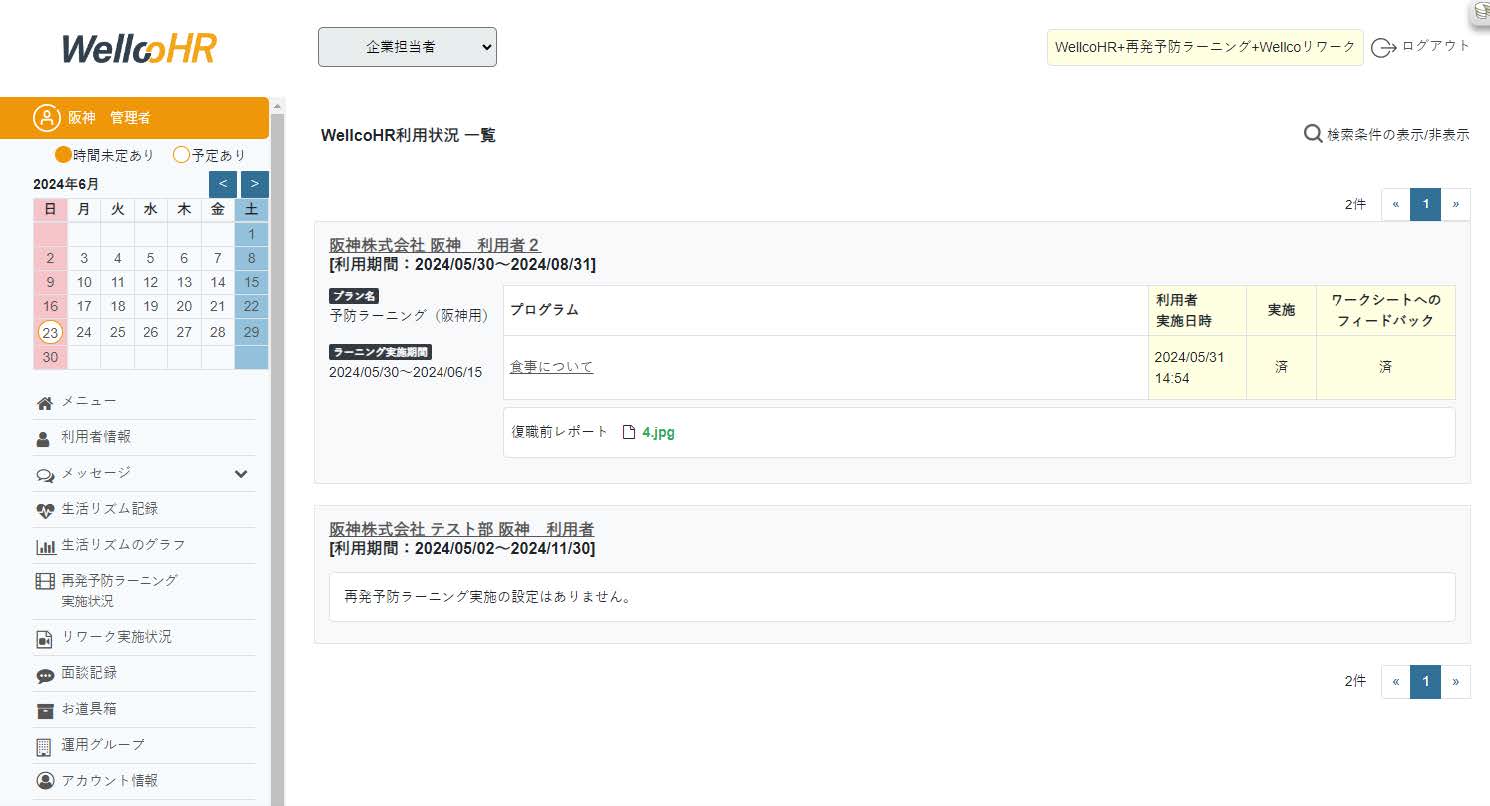Click the building icon for 運用グループ
Screen dimensions: 1490x806
click(43, 746)
